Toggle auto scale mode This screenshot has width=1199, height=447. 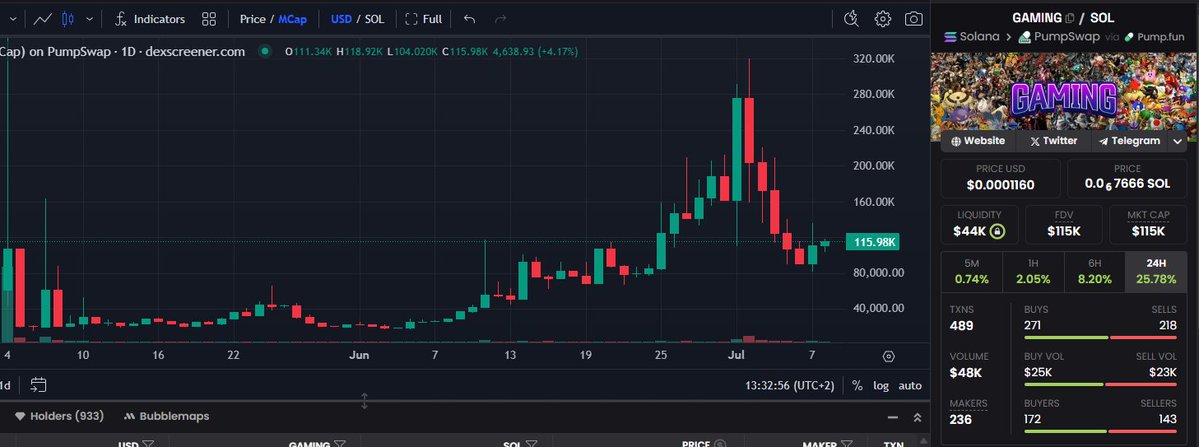(x=910, y=386)
